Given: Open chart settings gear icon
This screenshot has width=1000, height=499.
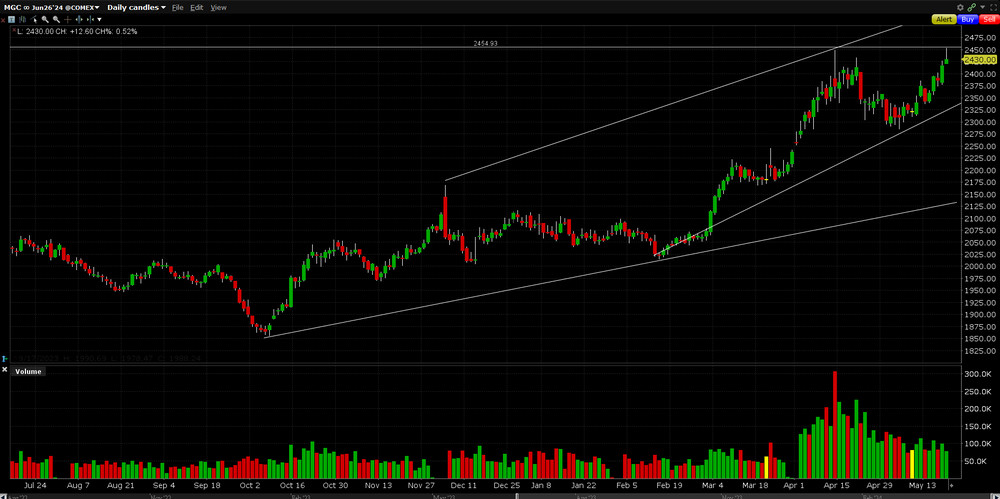Looking at the screenshot, I should pyautogui.click(x=960, y=7).
